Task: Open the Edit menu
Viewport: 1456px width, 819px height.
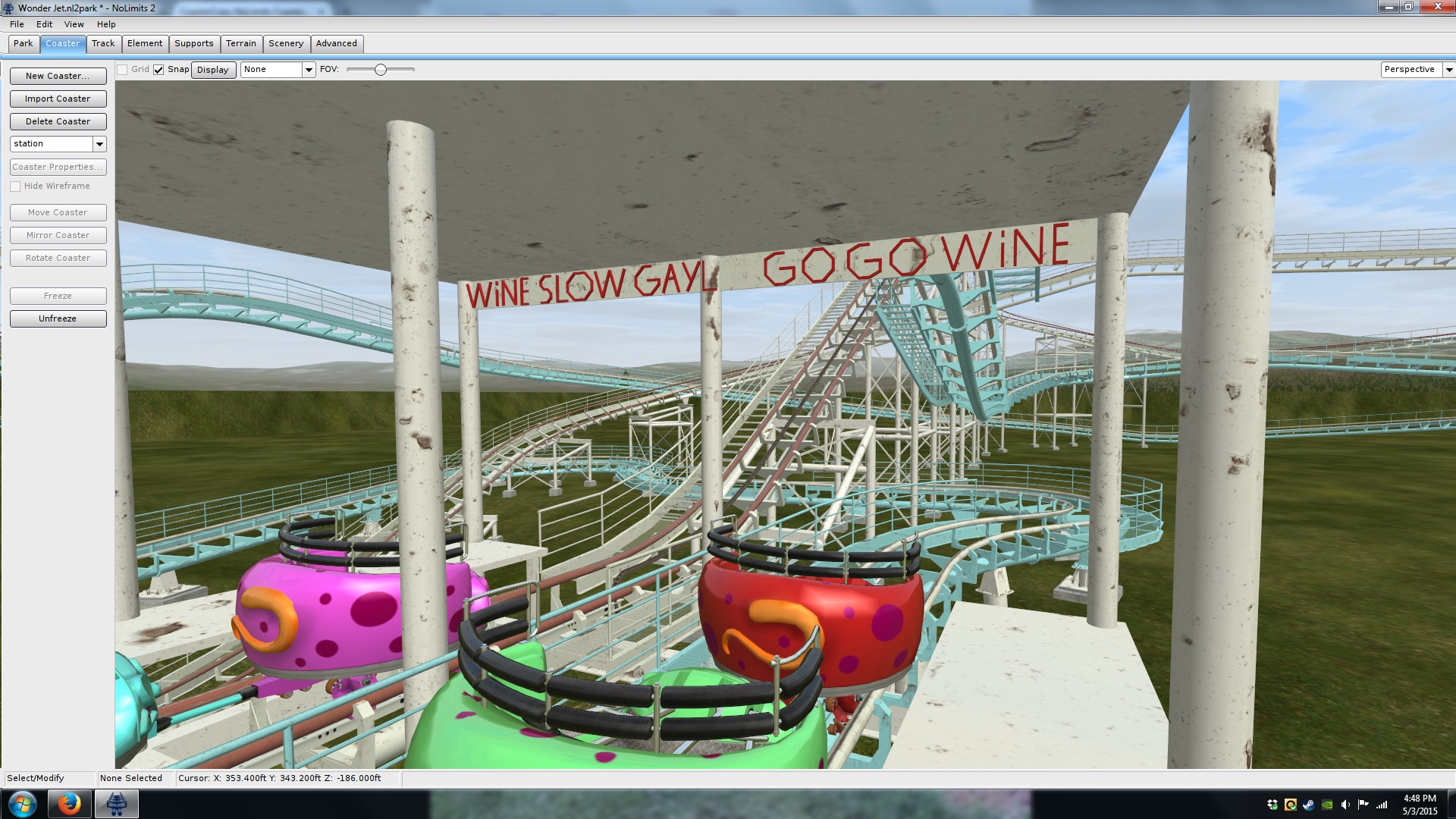Action: tap(44, 24)
